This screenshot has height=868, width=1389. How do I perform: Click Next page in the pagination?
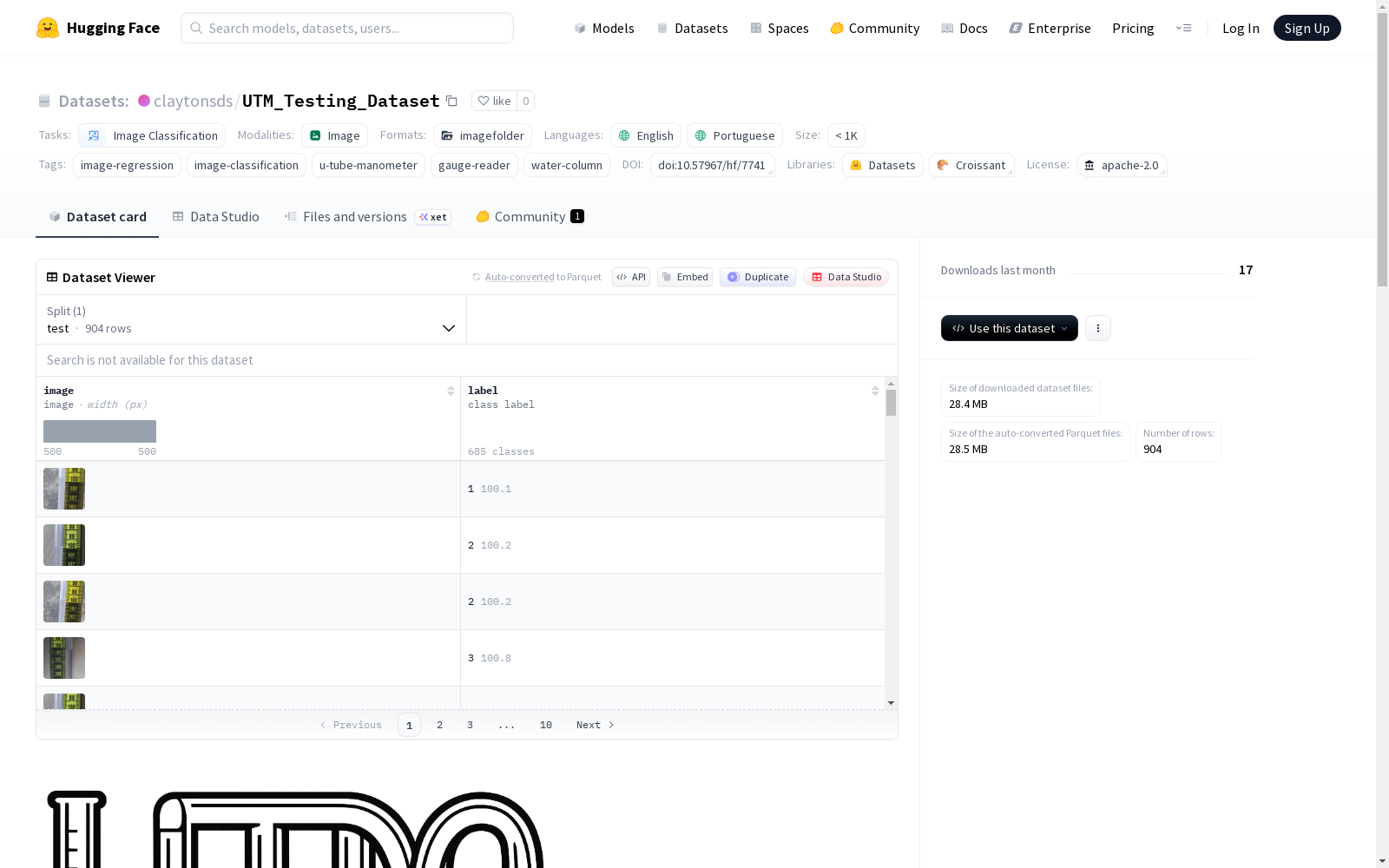pos(596,725)
